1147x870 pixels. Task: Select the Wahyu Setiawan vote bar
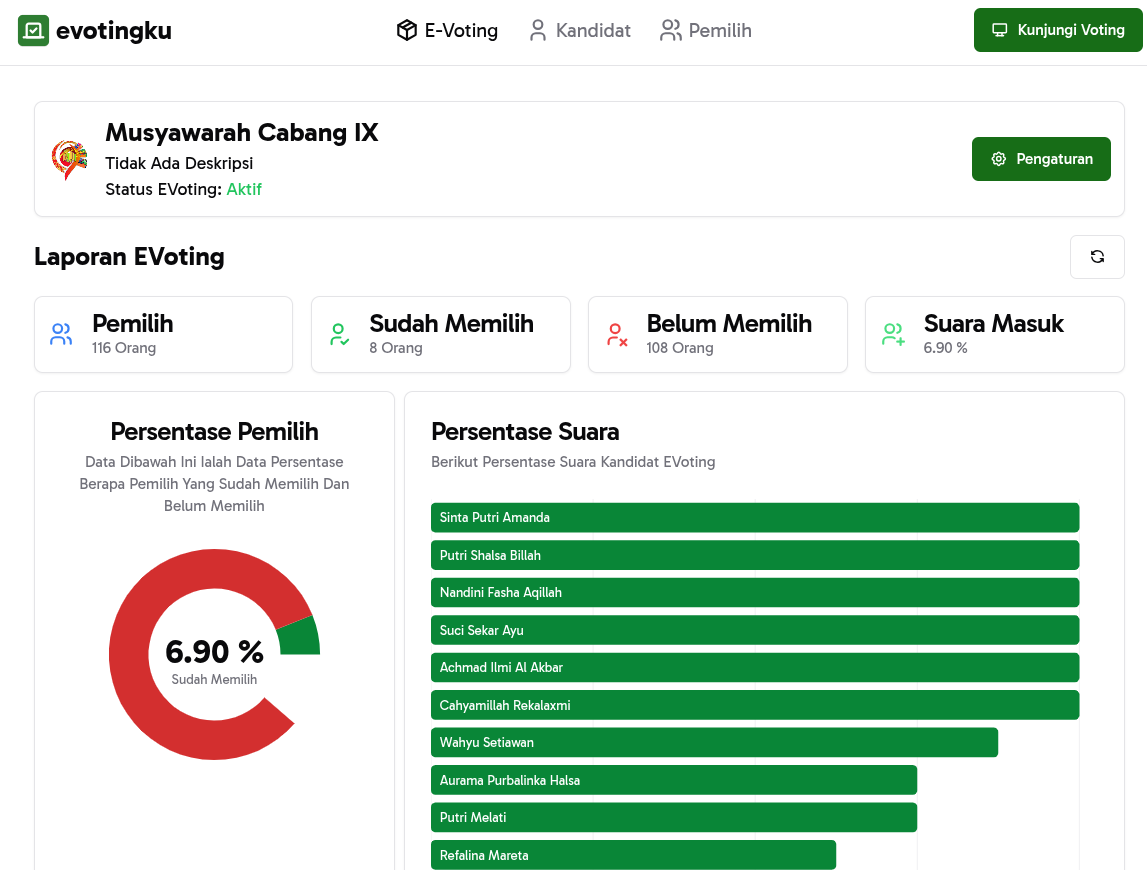pyautogui.click(x=714, y=743)
